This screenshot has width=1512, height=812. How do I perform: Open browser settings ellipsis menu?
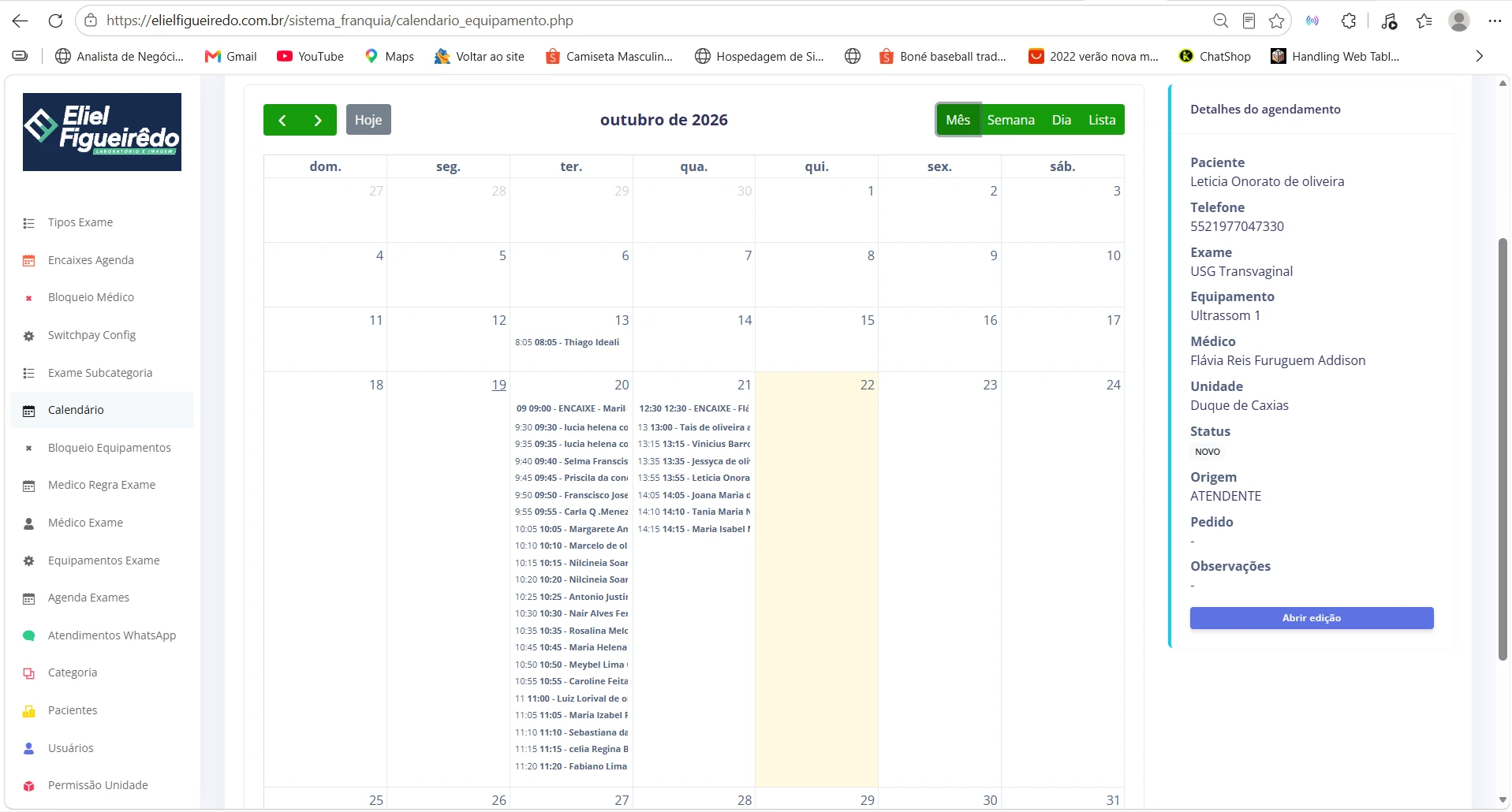(x=1495, y=20)
